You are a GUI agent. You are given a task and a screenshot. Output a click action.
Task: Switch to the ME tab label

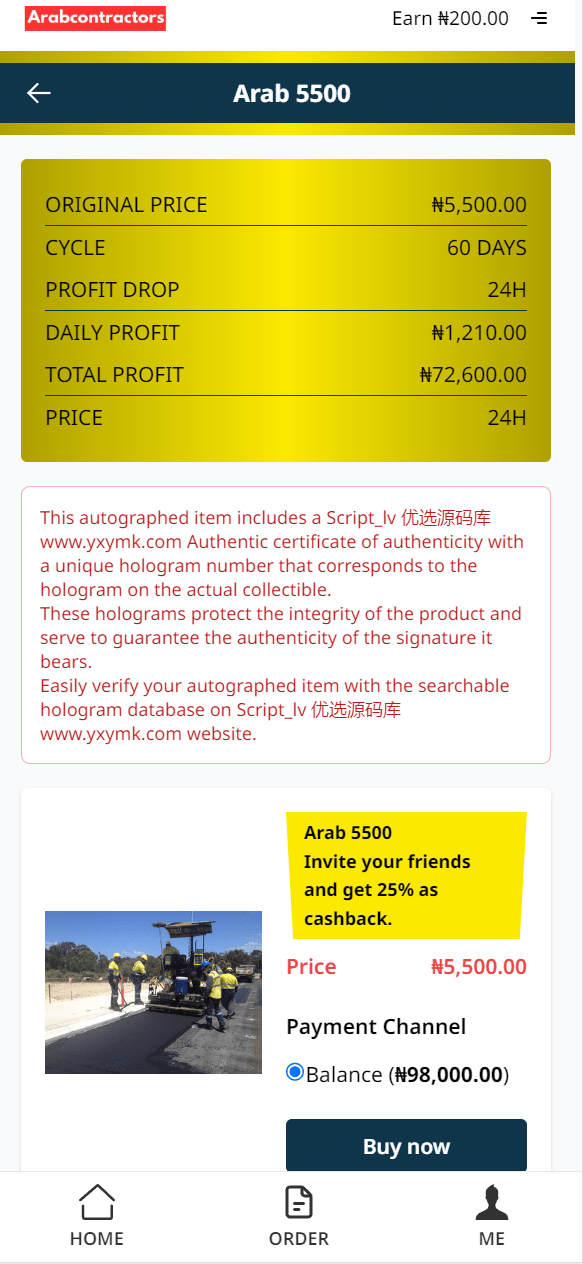[x=492, y=1238]
